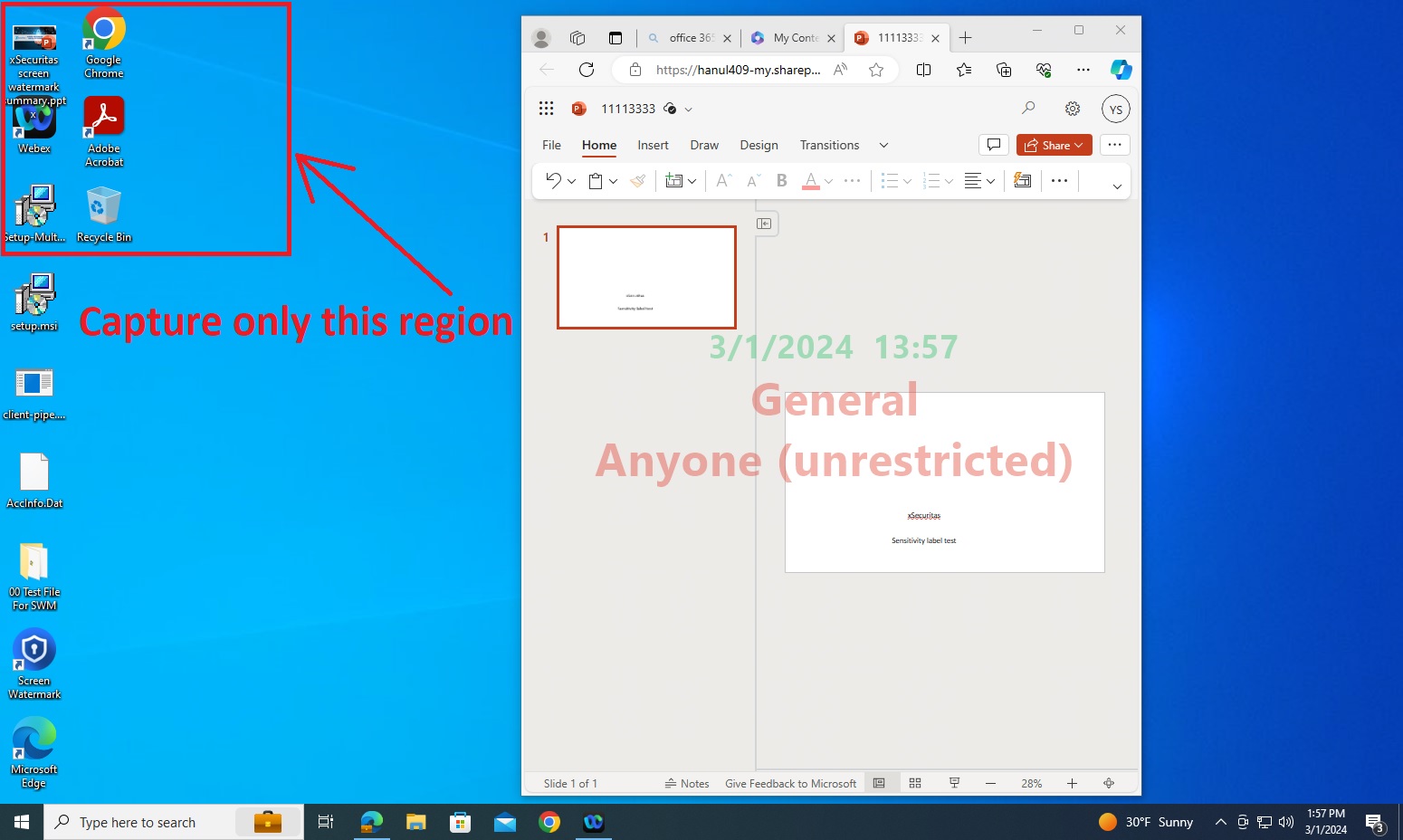
Task: Undo the last action
Action: click(553, 181)
